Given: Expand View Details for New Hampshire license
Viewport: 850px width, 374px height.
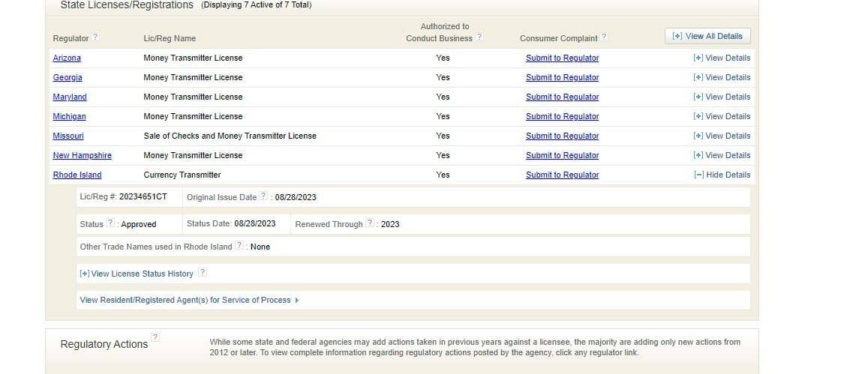Looking at the screenshot, I should tap(722, 156).
